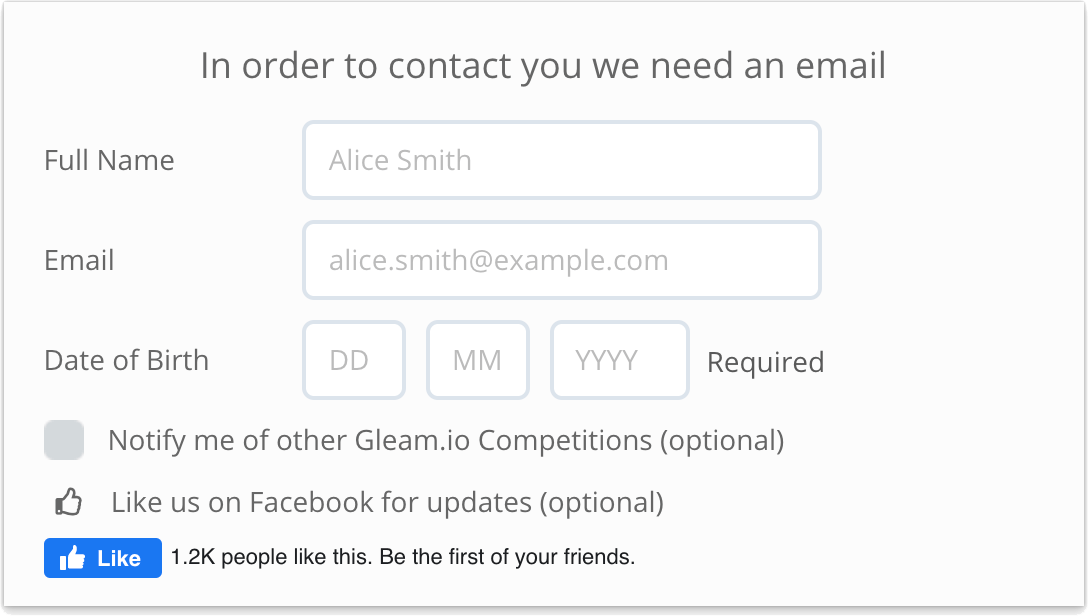Focus the Email address input field
This screenshot has width=1088, height=616.
(561, 260)
